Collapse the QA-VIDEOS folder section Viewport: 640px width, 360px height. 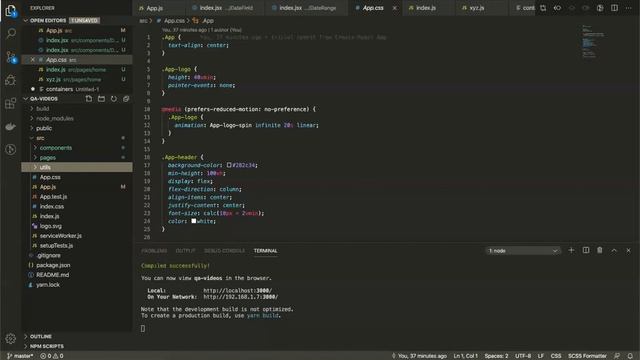click(x=26, y=99)
